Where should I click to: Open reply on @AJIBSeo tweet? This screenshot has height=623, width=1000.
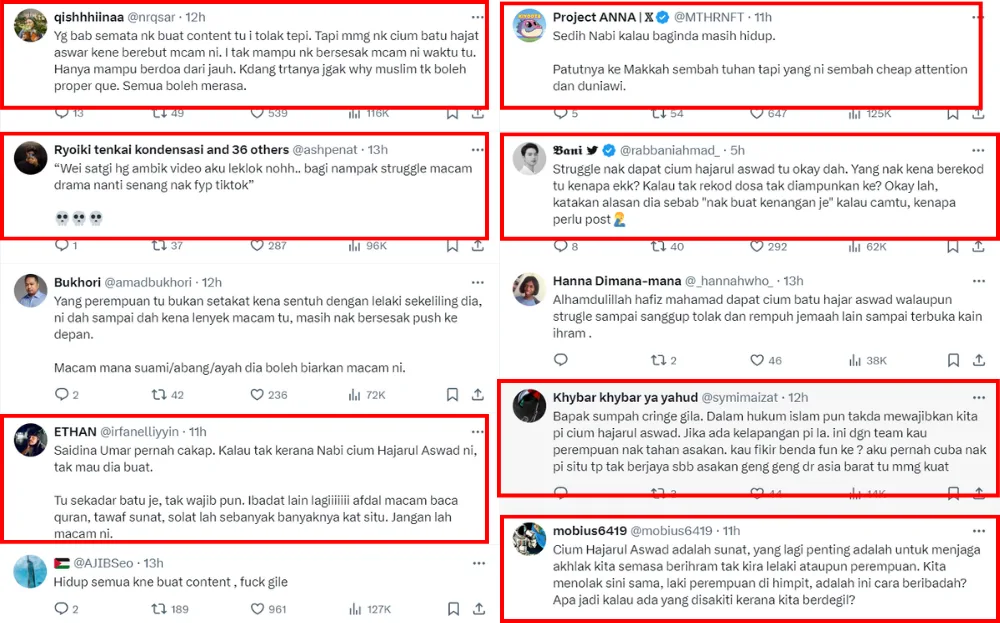pos(61,608)
